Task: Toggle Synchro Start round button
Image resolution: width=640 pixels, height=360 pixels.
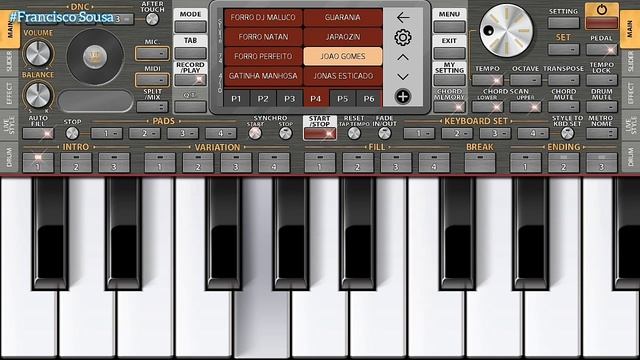Action: pos(255,133)
